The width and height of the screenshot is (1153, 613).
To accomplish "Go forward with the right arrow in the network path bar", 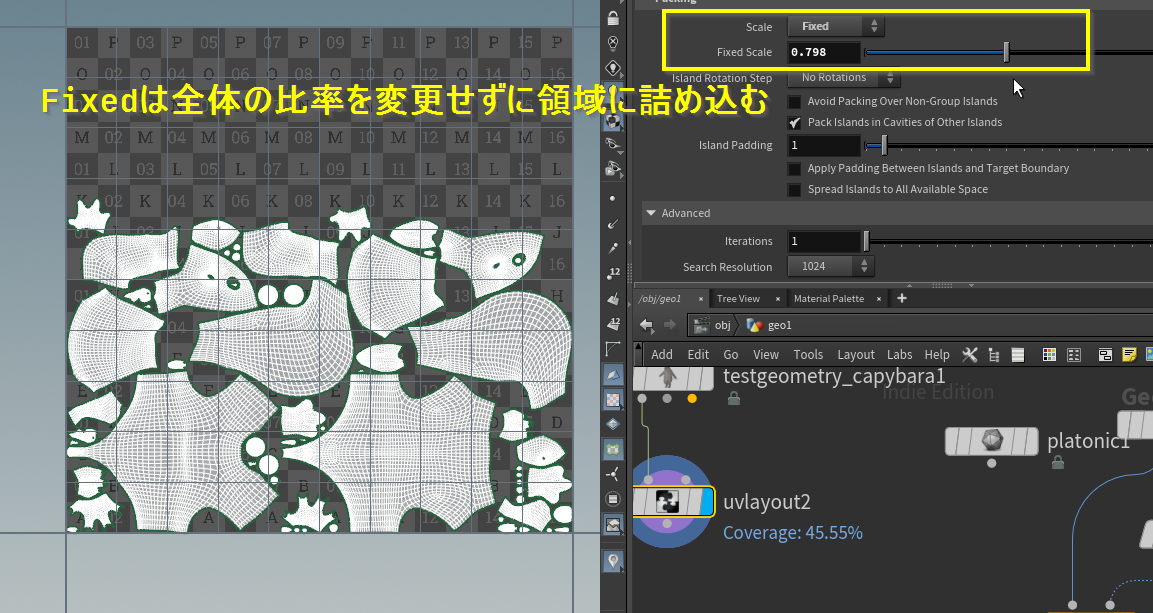I will click(670, 325).
